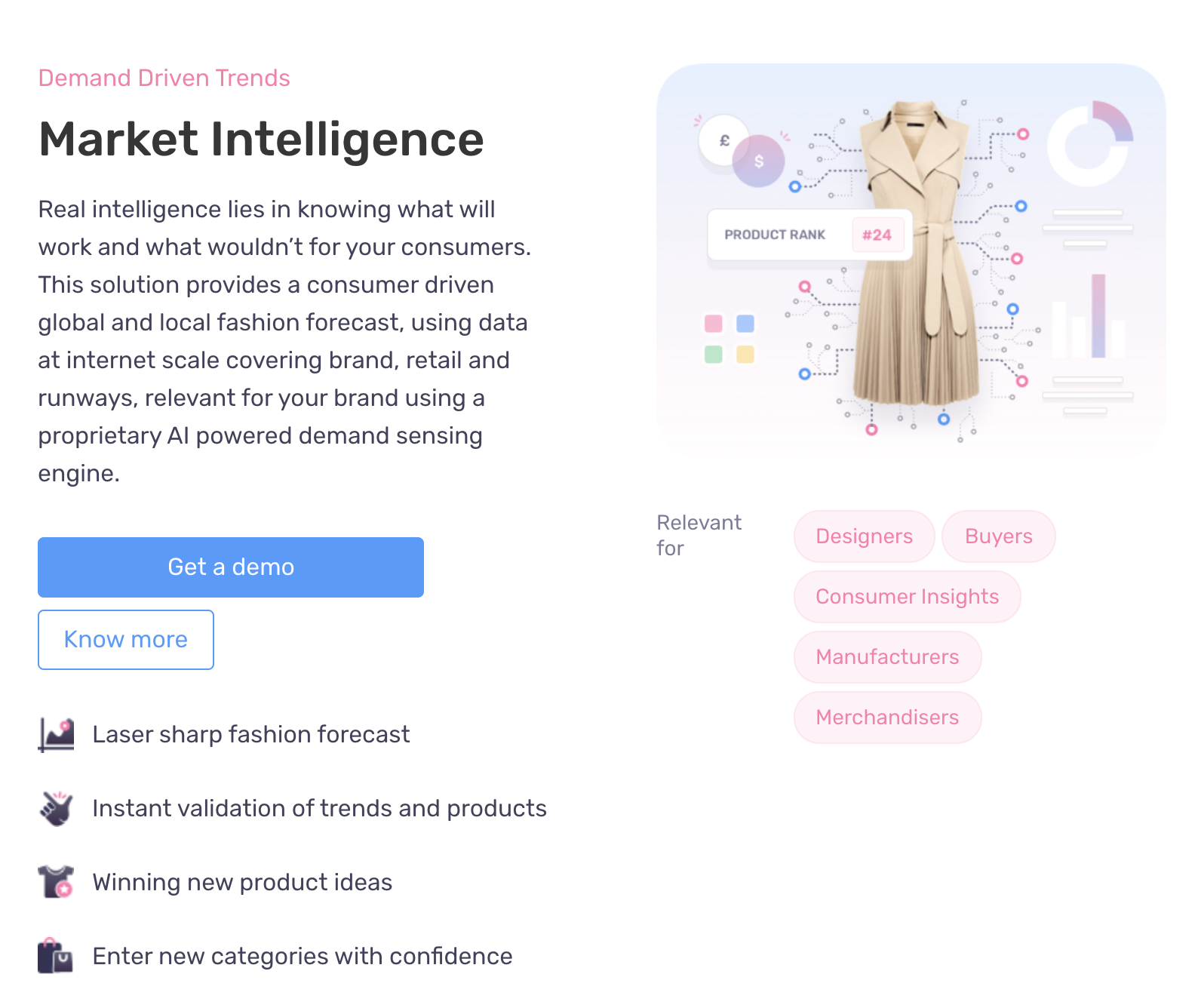The width and height of the screenshot is (1198, 1008).
Task: Click the Demand Driven Trends heading link
Action: (x=164, y=78)
